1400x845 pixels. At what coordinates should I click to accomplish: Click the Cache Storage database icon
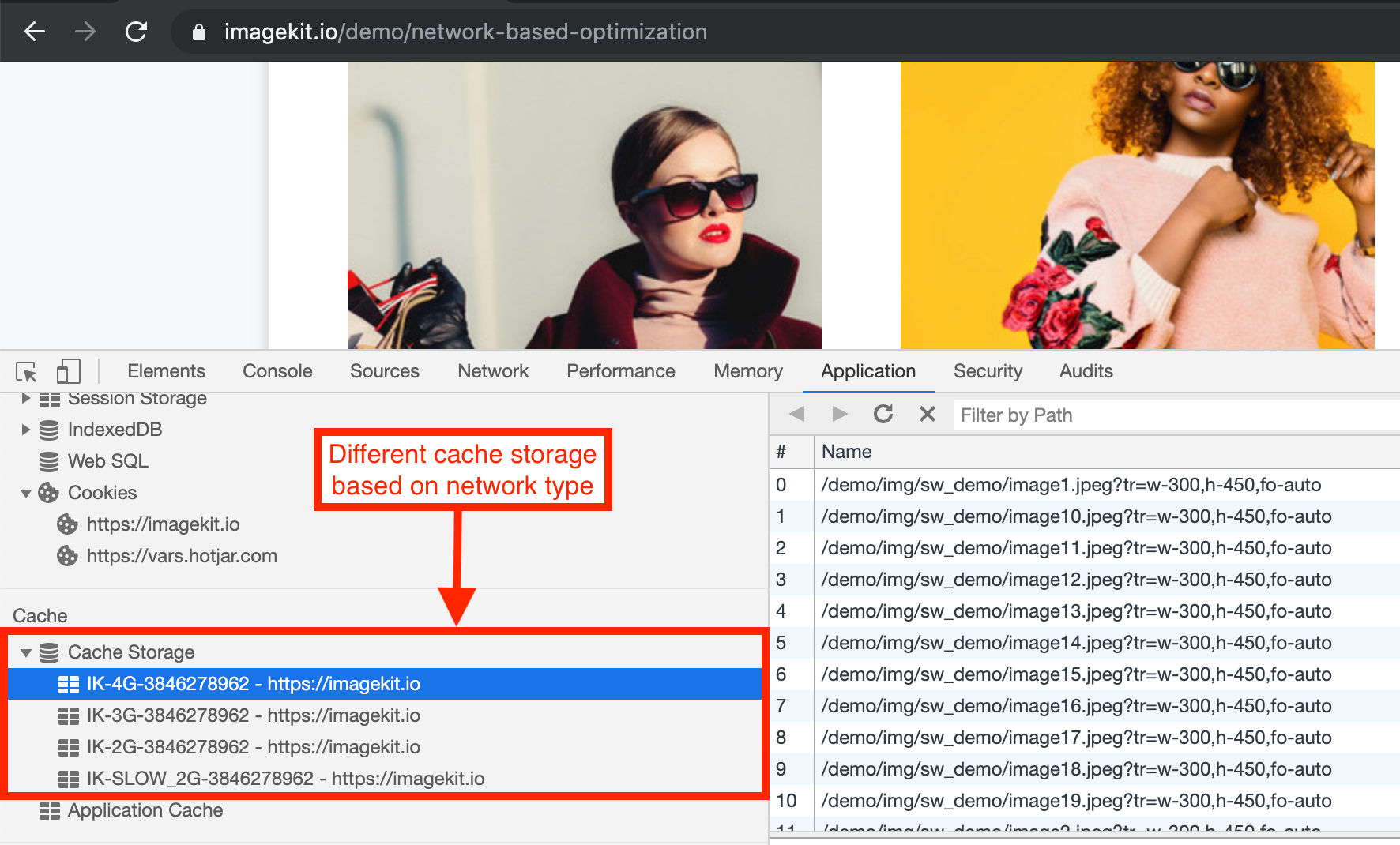pos(49,652)
